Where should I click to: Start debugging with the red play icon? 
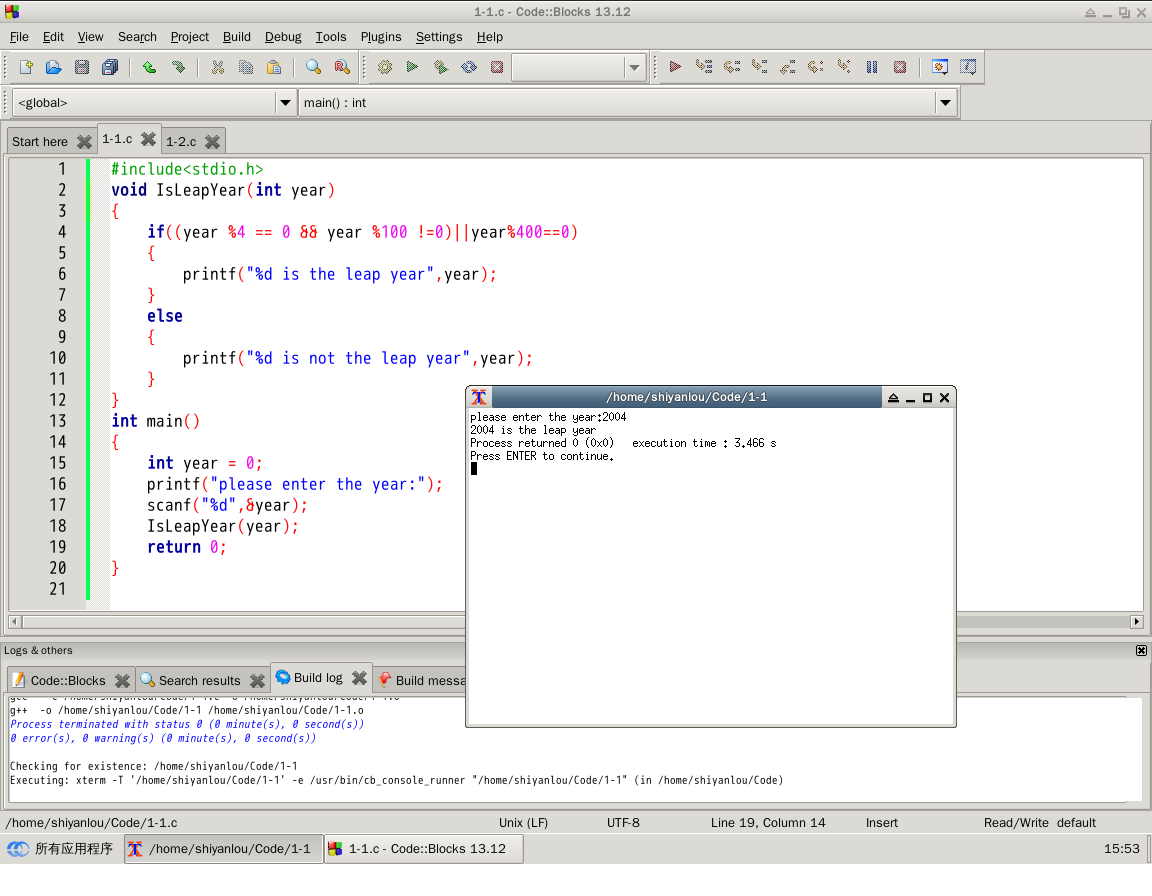675,67
